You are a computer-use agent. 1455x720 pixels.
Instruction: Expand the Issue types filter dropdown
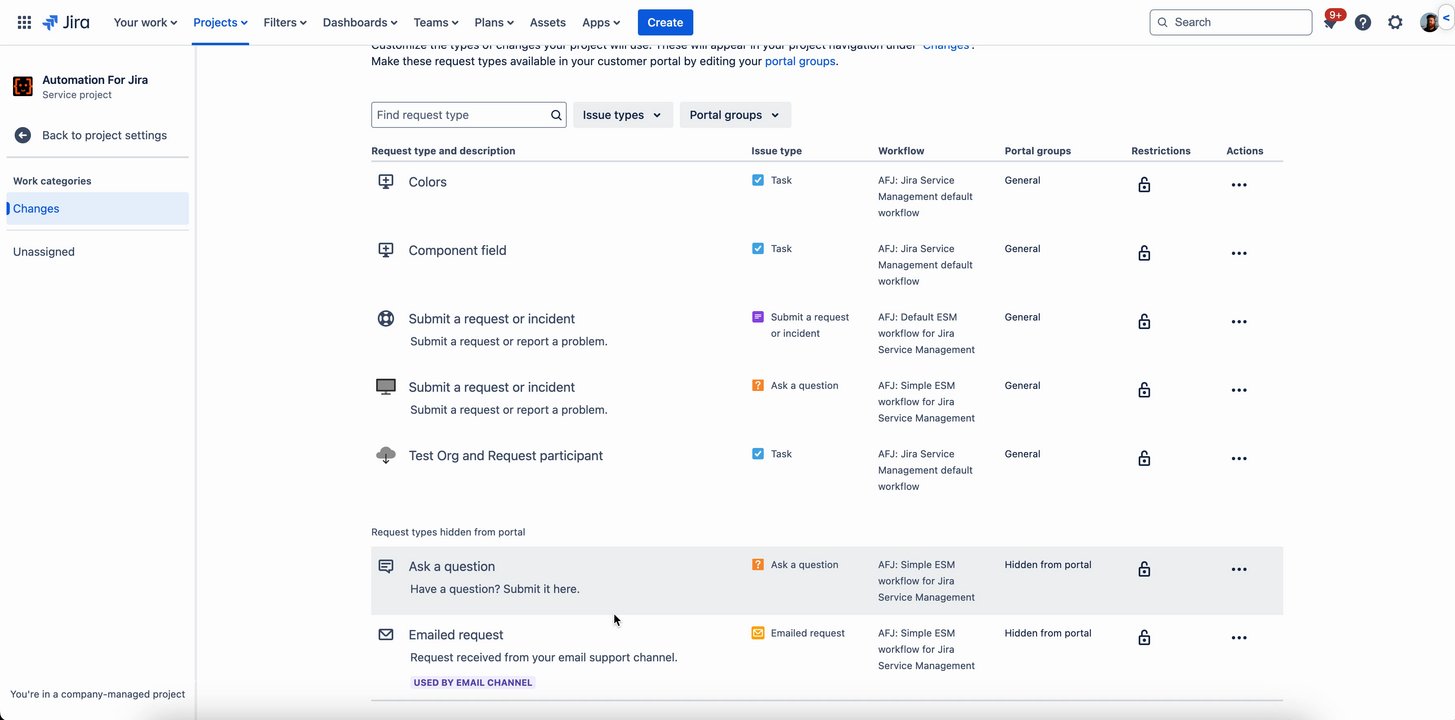622,115
